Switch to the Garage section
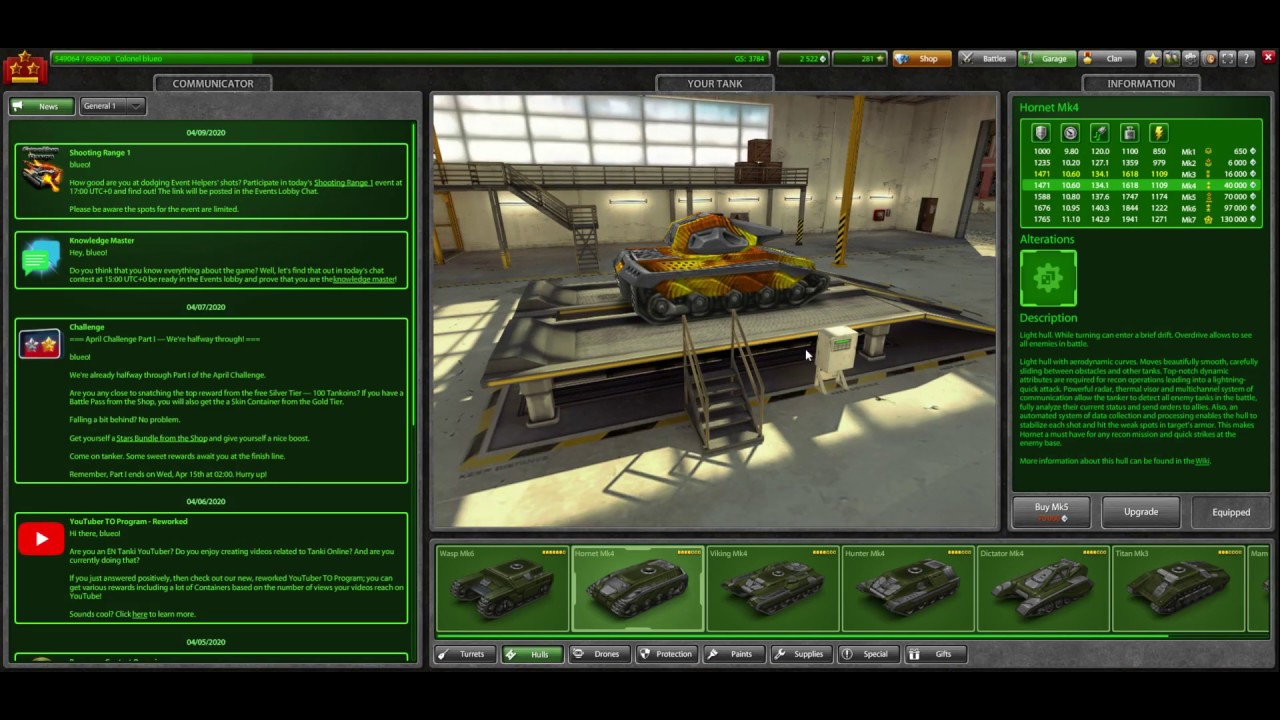Screen dimensions: 1280x720 [x=1045, y=59]
